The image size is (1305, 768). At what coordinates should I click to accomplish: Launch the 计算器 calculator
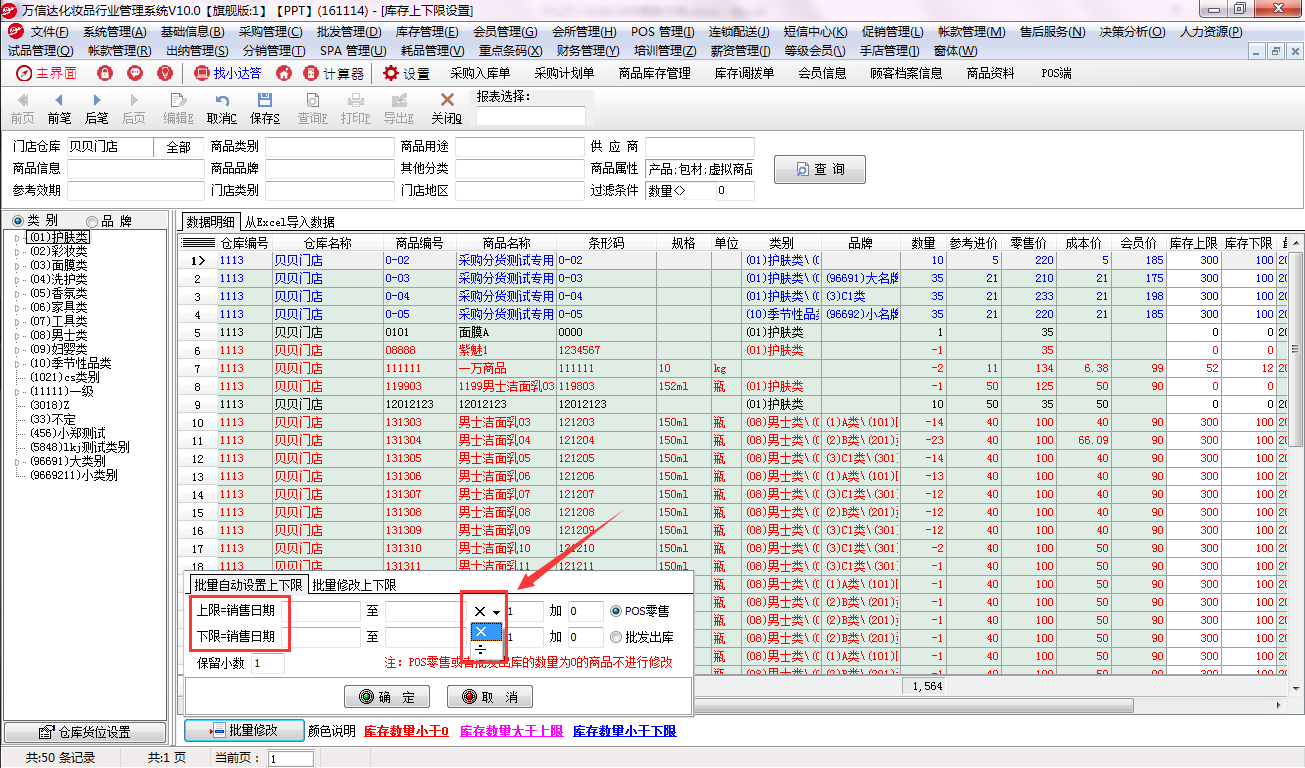click(x=334, y=73)
